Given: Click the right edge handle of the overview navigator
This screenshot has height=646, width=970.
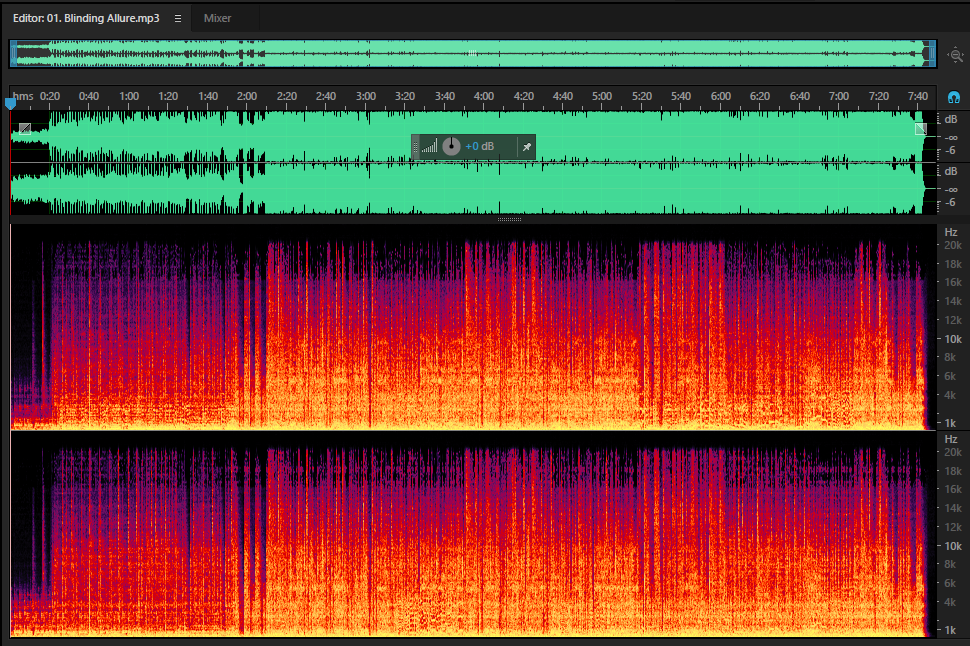Looking at the screenshot, I should [x=930, y=54].
